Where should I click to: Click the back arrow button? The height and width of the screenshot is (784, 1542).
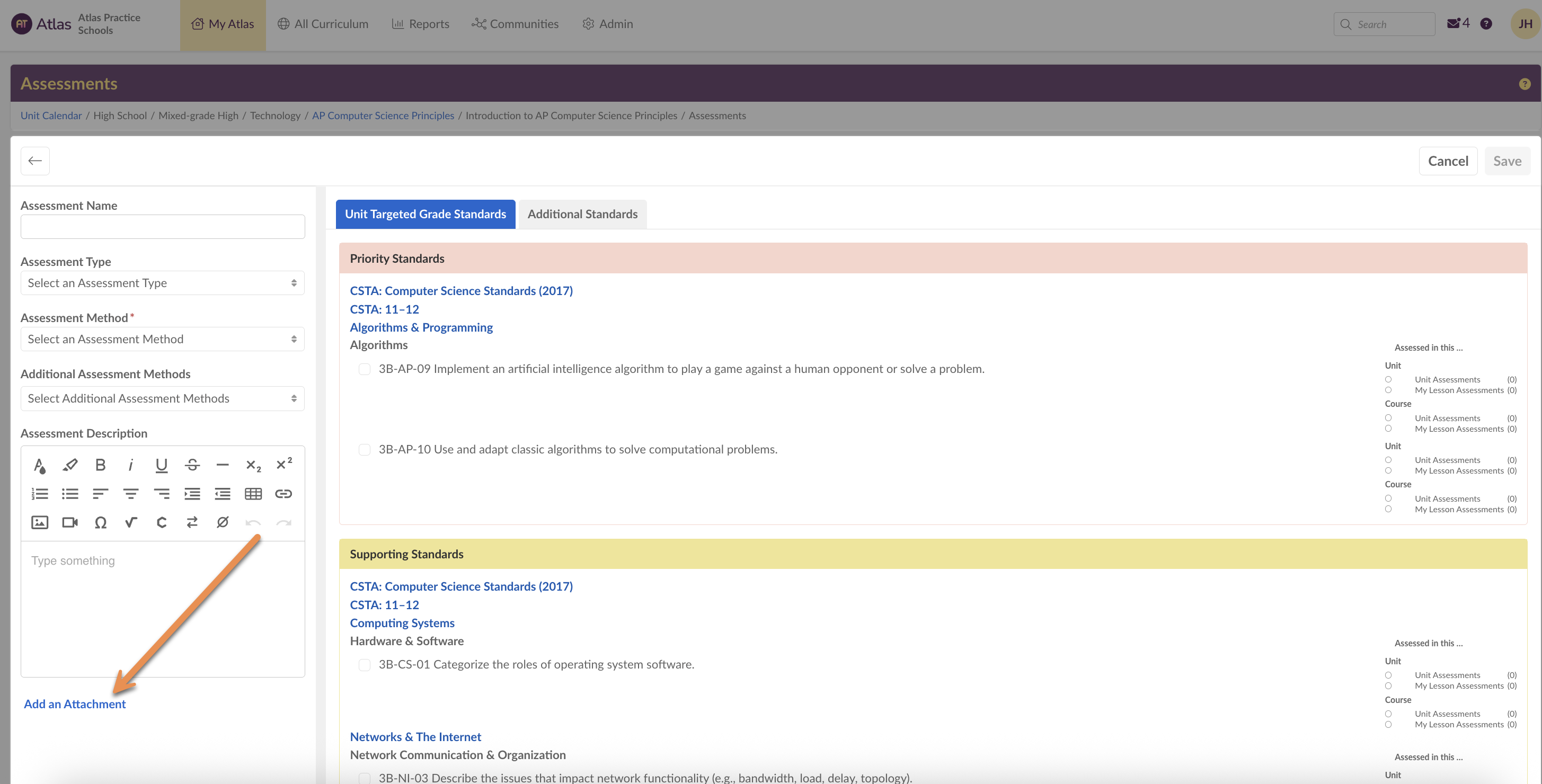(x=36, y=161)
